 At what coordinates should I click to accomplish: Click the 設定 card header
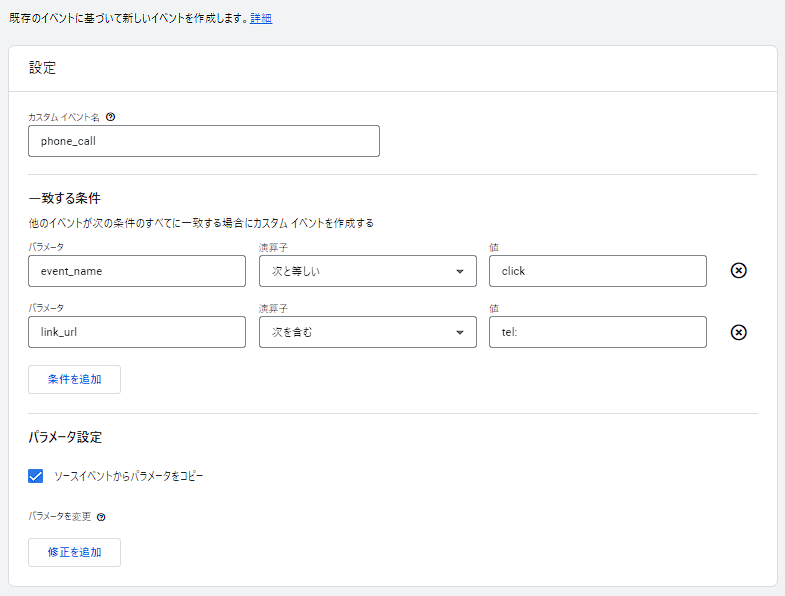coord(43,69)
